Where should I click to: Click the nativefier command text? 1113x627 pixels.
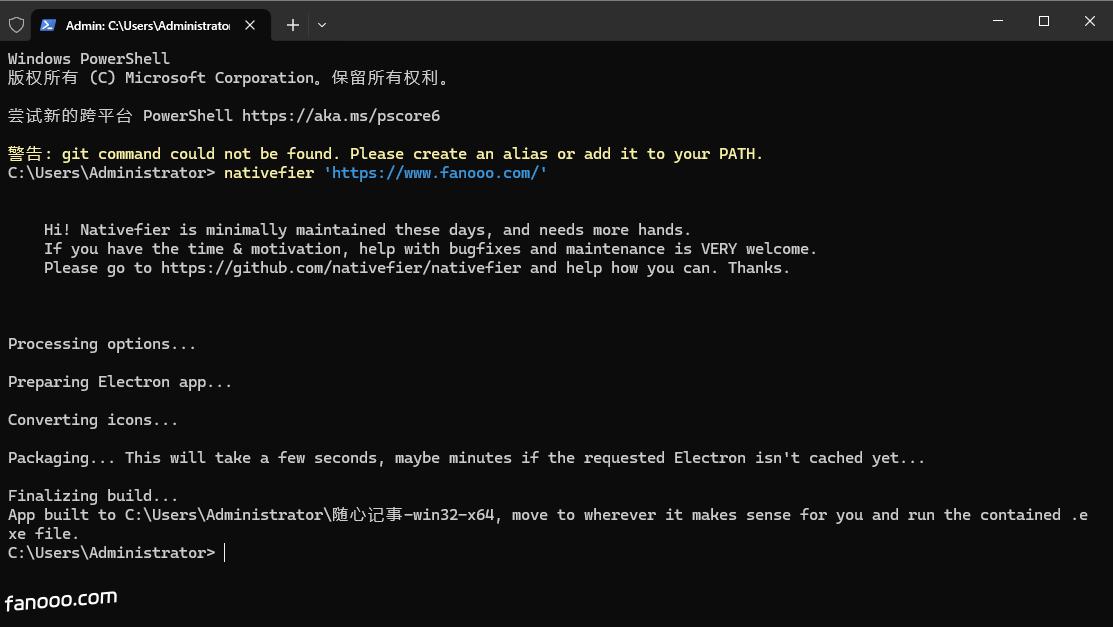click(268, 173)
